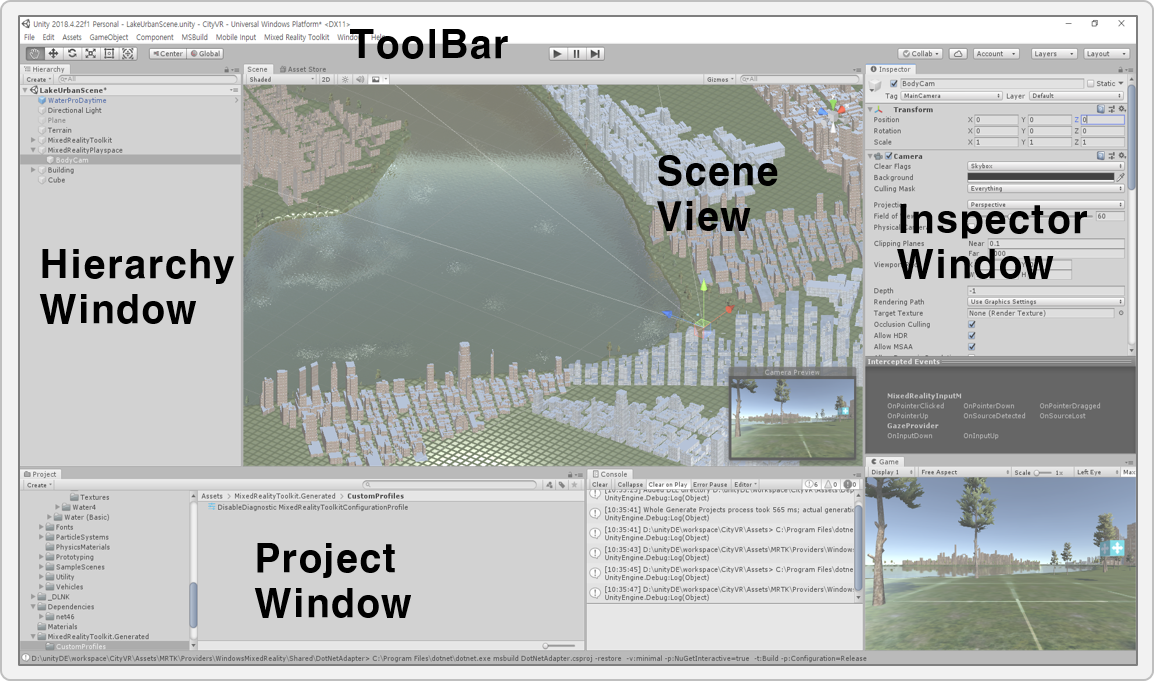Open the GameObject menu
The image size is (1154, 681).
point(109,37)
